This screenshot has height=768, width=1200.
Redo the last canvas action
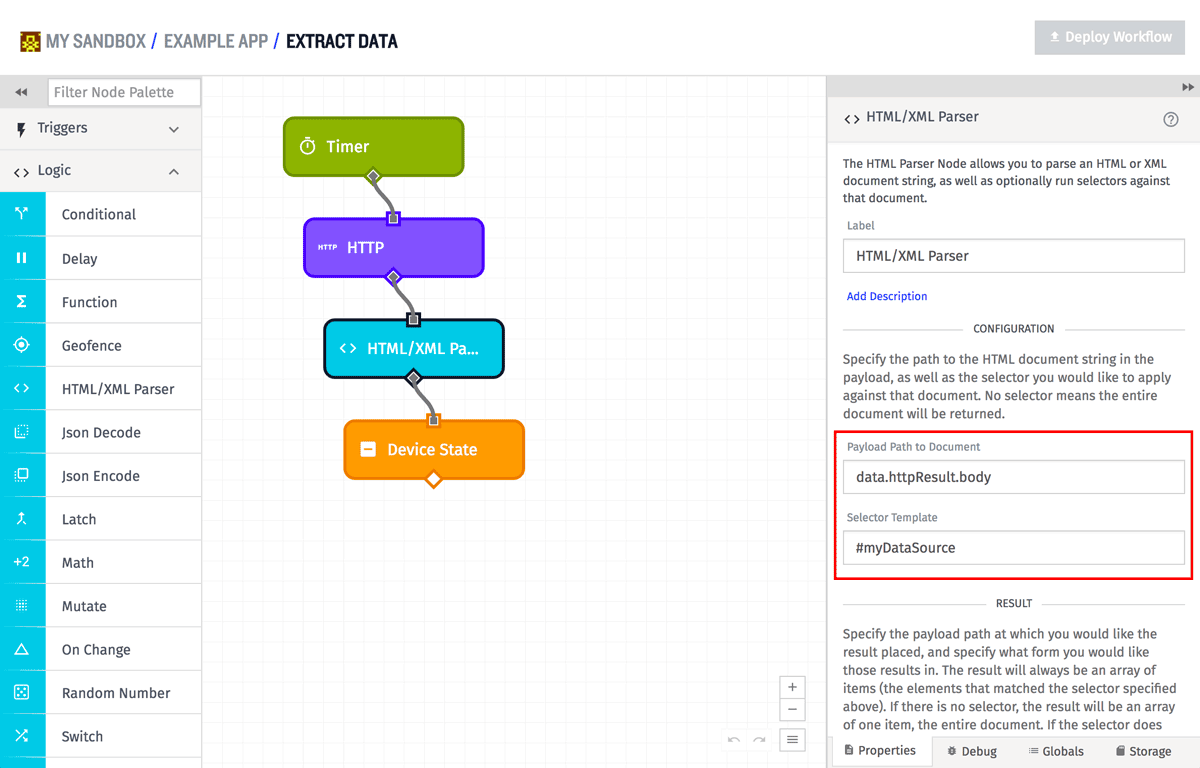click(759, 740)
